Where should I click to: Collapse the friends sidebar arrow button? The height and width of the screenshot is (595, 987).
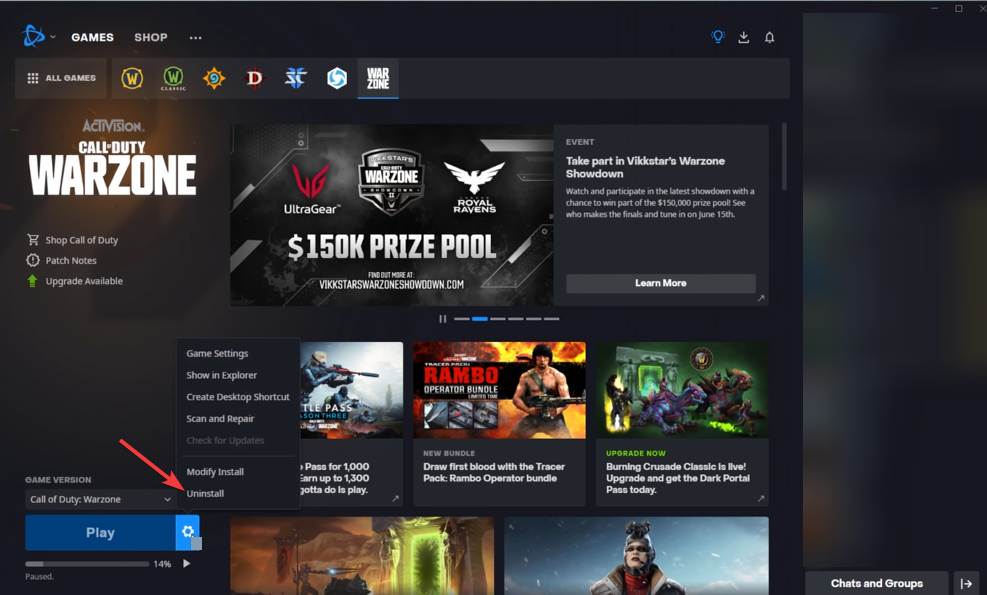click(x=966, y=583)
